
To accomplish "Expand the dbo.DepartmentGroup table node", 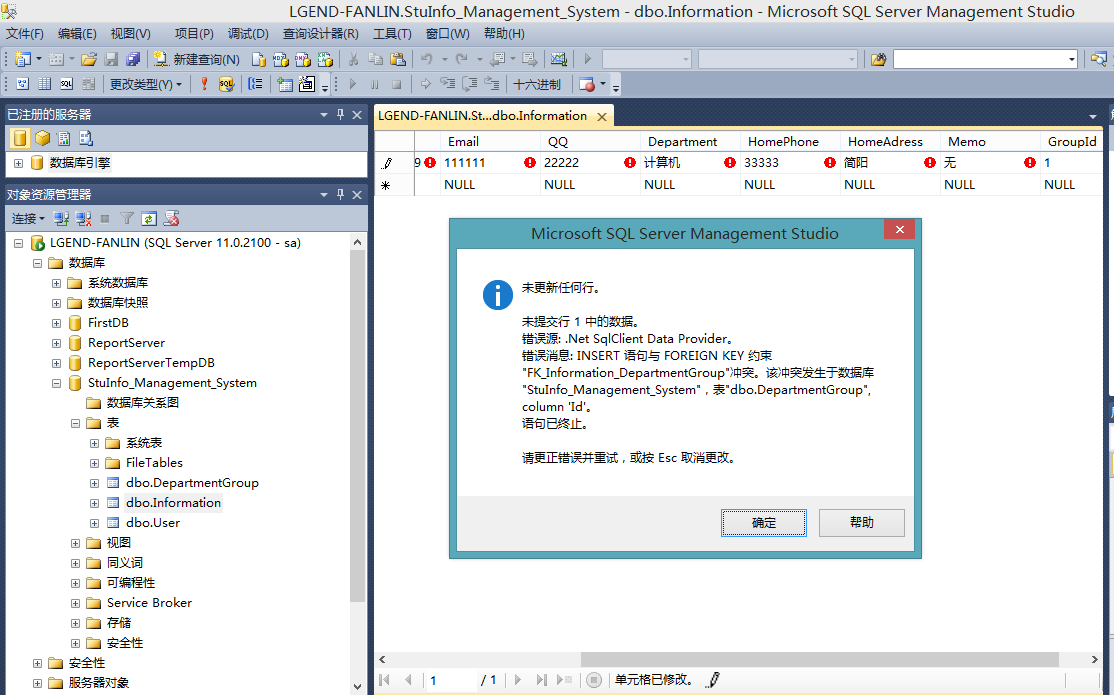I will 94,483.
